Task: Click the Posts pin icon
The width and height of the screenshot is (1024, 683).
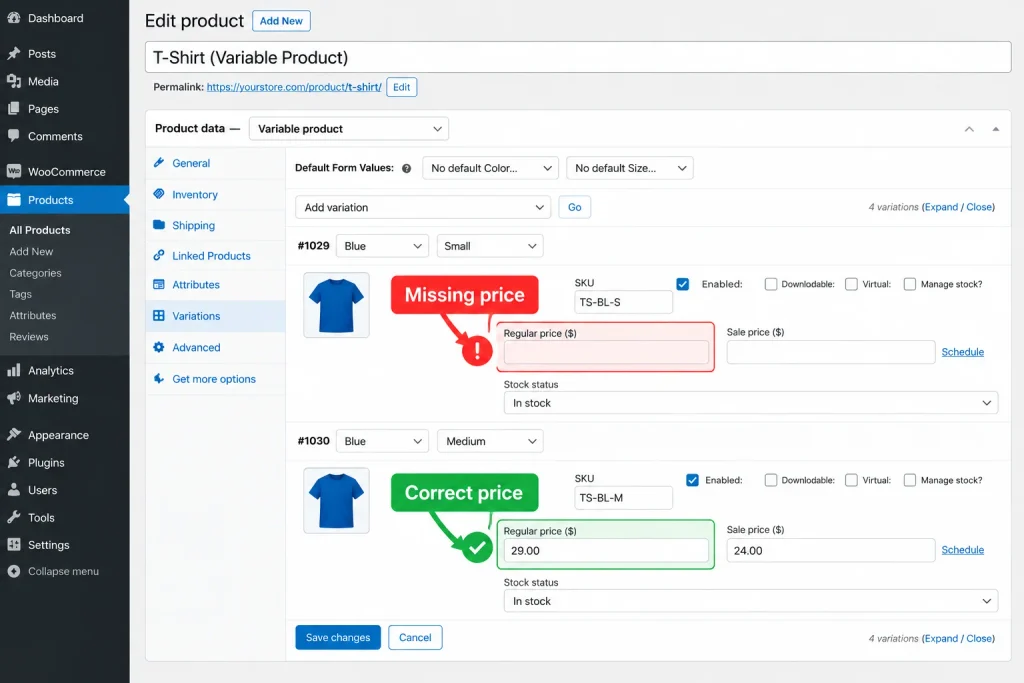Action: [x=14, y=54]
